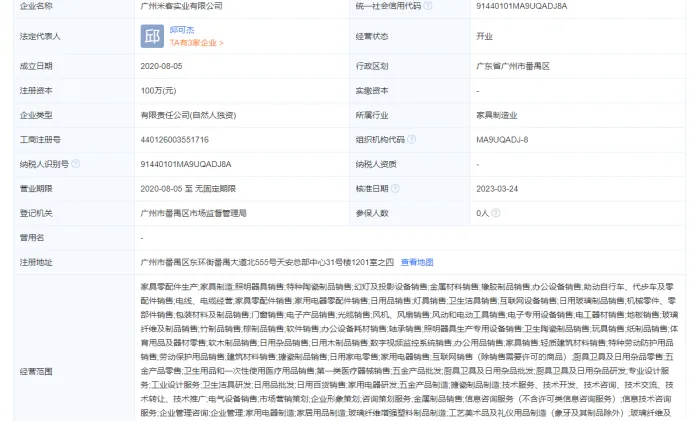This screenshot has height=422, width=692.
Task: Click the help icon next to 0人
Action: tap(496, 213)
